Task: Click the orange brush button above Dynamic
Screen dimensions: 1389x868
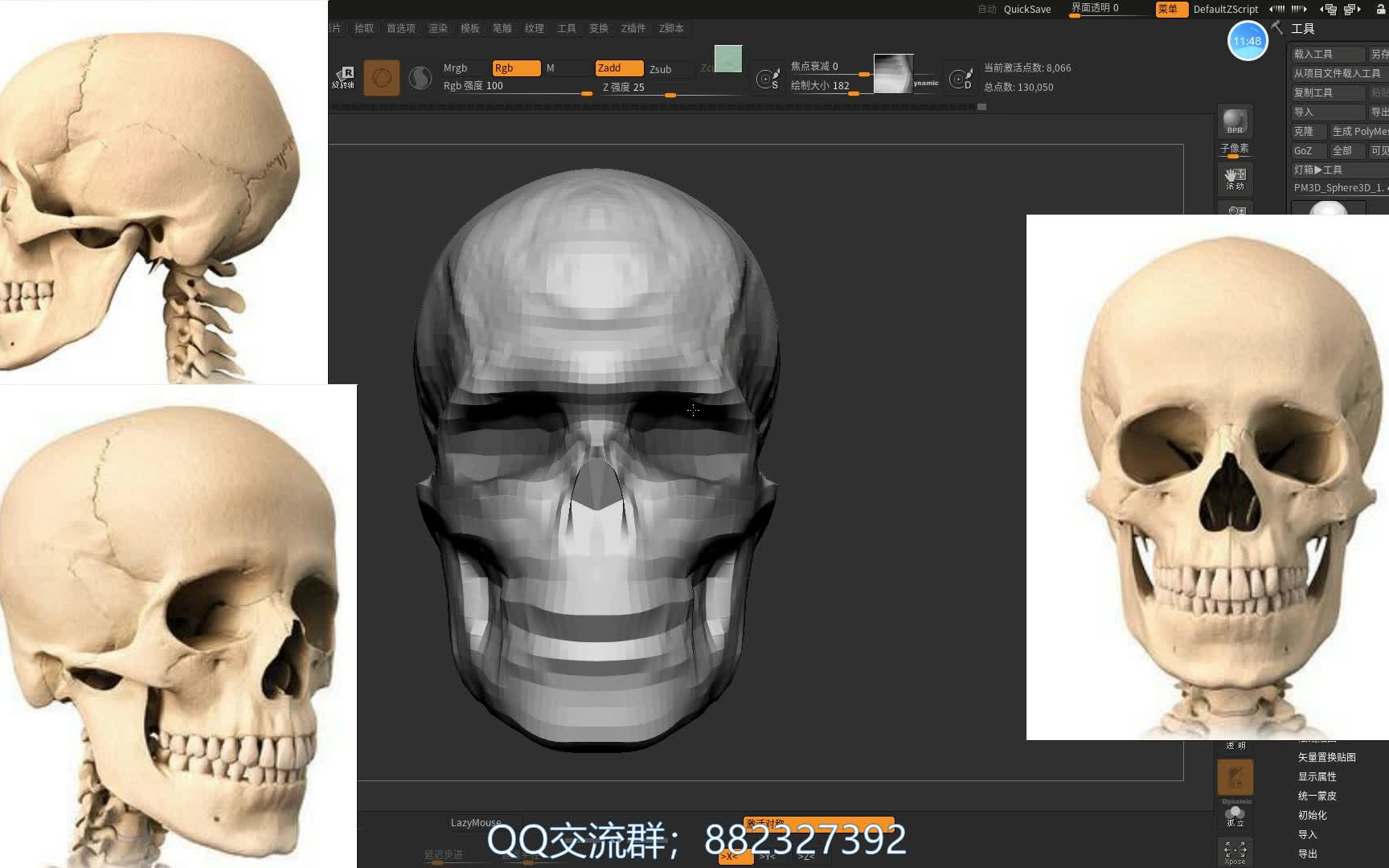Action: click(x=1235, y=777)
